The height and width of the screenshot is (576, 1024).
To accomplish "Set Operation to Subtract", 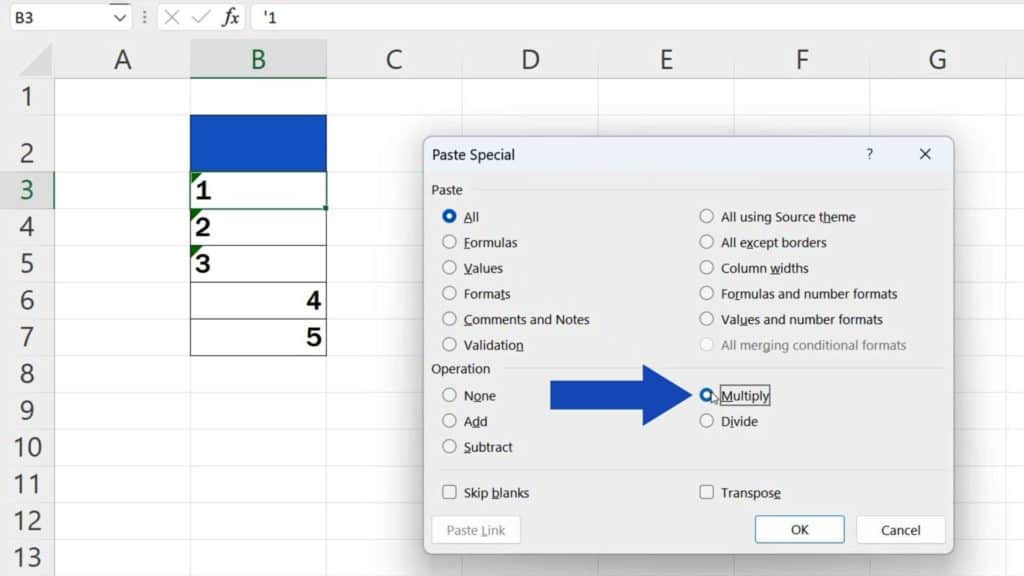I will pyautogui.click(x=449, y=447).
